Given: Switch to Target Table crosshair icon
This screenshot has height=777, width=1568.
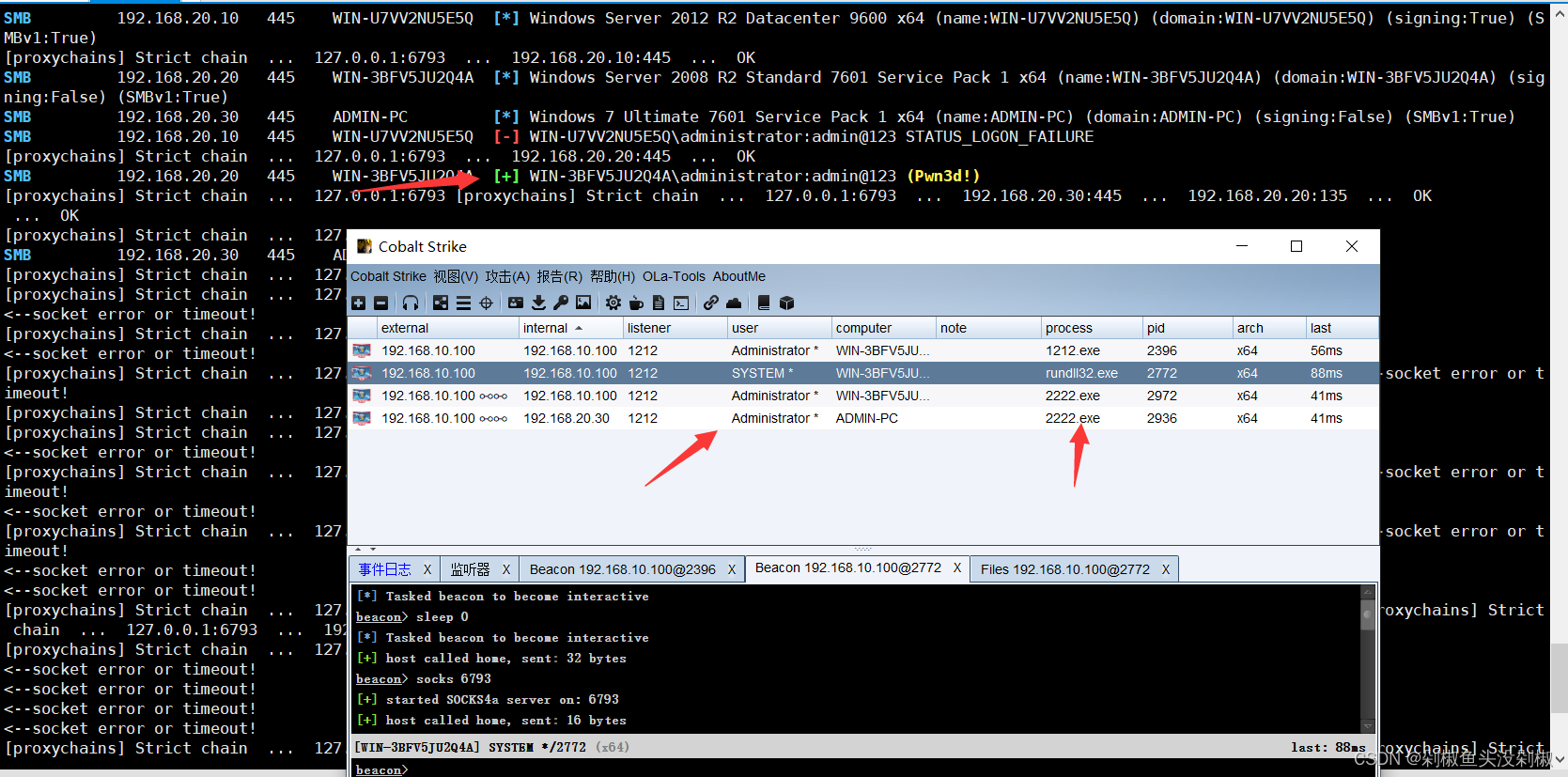Looking at the screenshot, I should click(x=486, y=303).
